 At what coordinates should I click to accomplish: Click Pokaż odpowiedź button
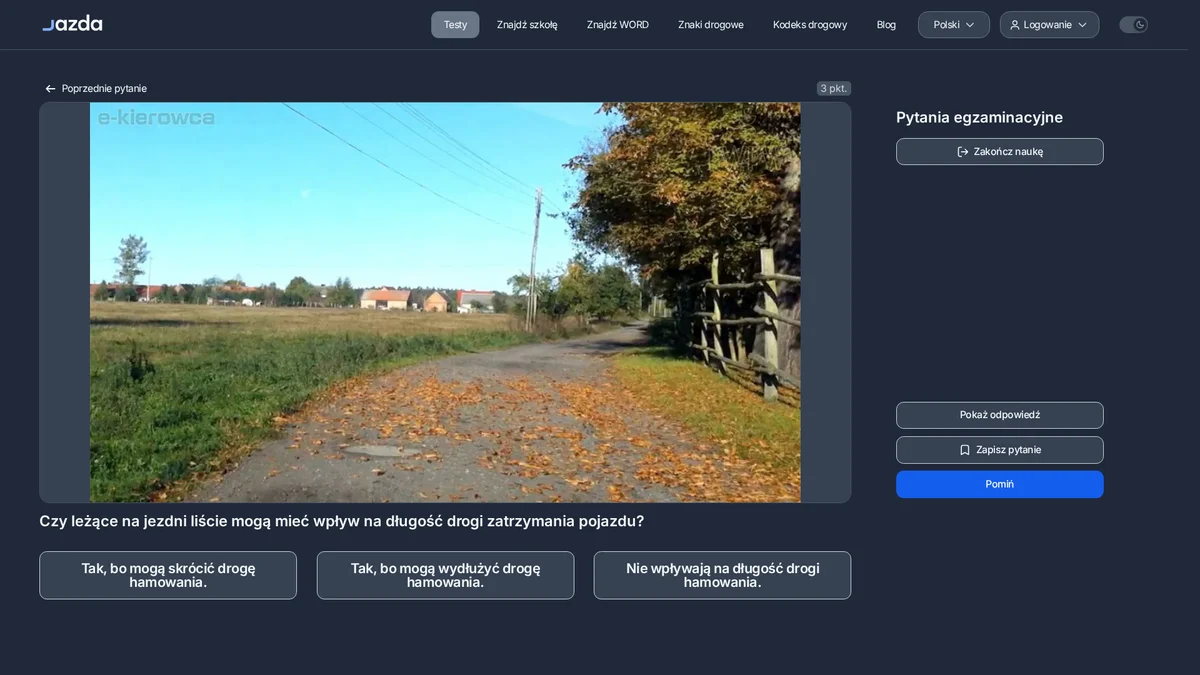[x=1000, y=415]
